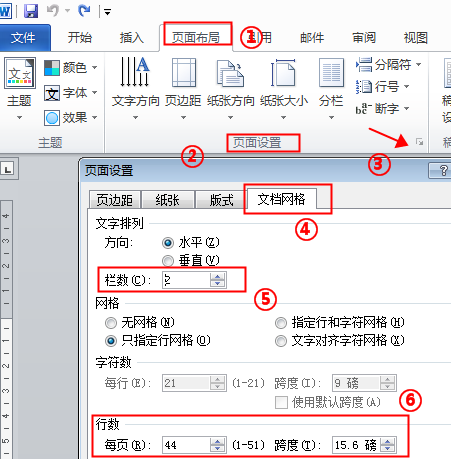Click the ruler tab selector L icon
Screen dimensions: 451x459
click(x=8, y=169)
